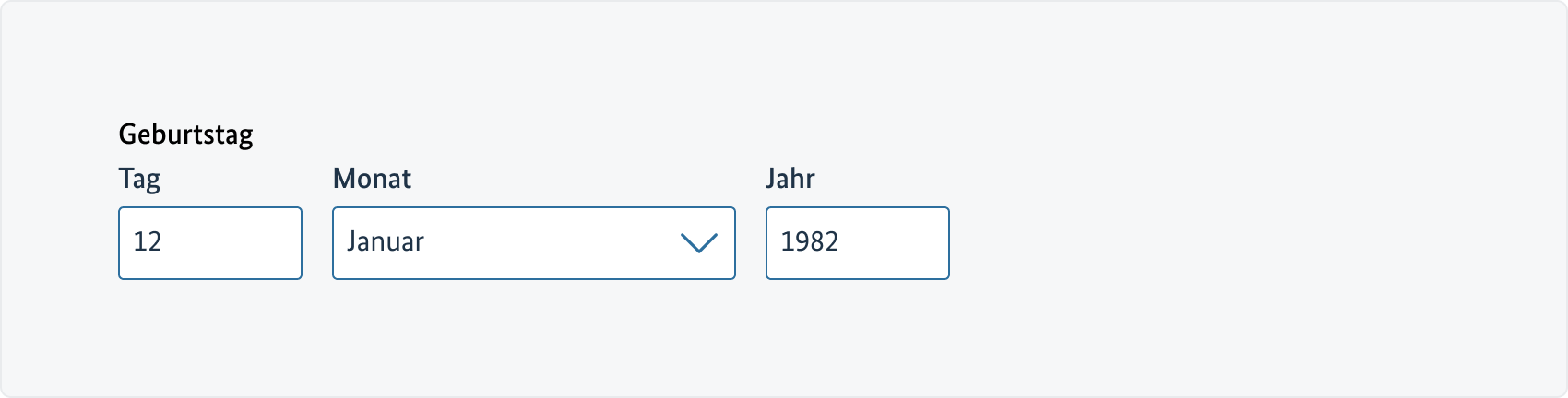Click the Jahr label text

point(790,178)
